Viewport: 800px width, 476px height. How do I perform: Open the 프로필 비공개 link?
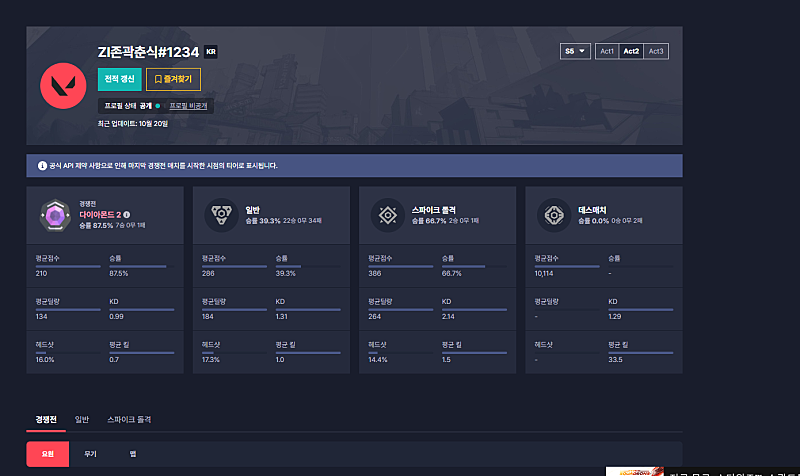pos(188,106)
